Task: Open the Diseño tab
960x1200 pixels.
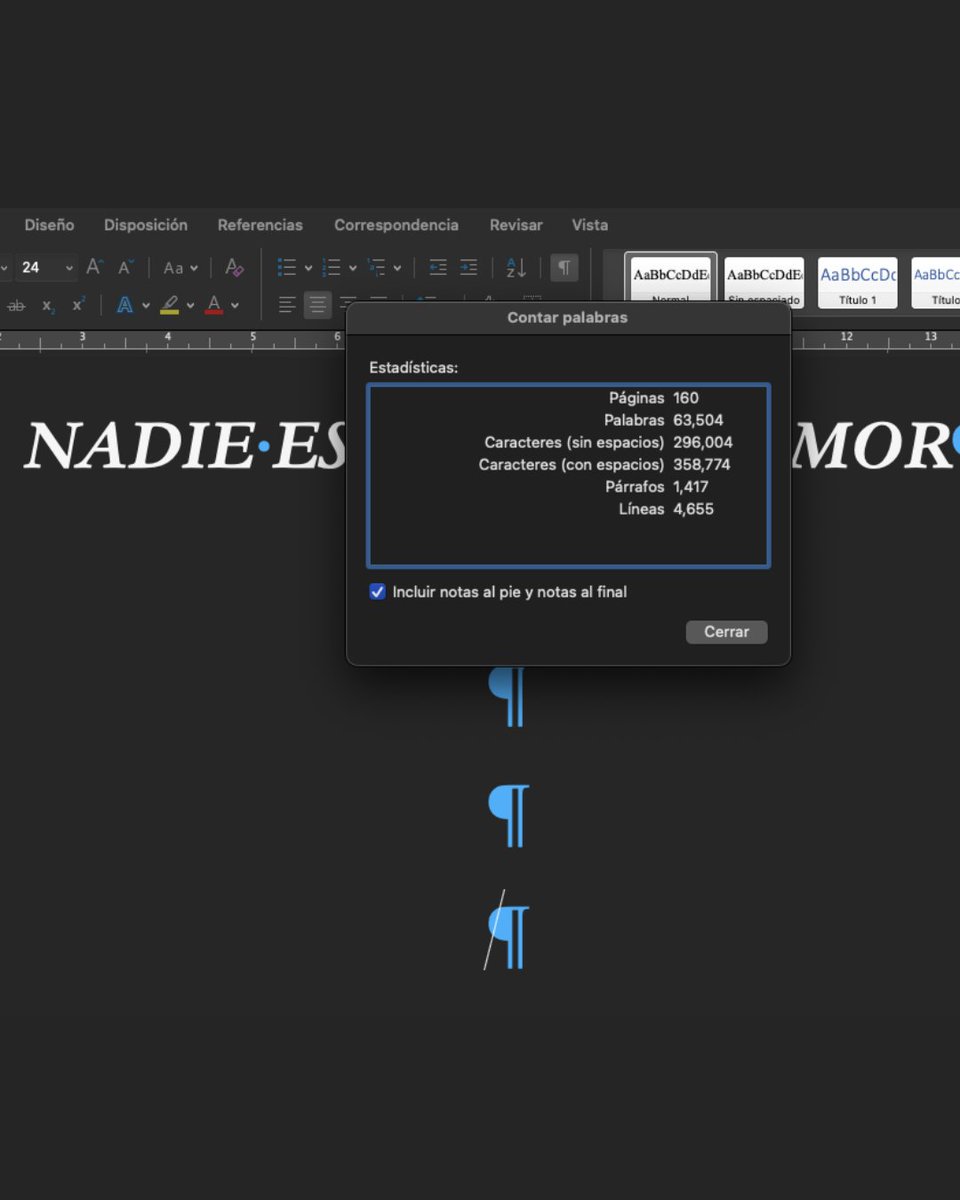Action: tap(49, 225)
